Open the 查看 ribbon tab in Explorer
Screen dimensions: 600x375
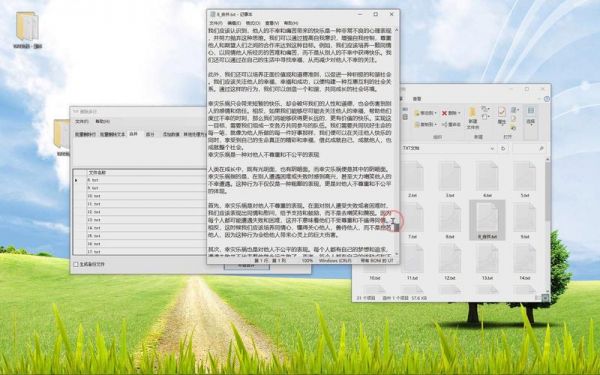pos(417,99)
